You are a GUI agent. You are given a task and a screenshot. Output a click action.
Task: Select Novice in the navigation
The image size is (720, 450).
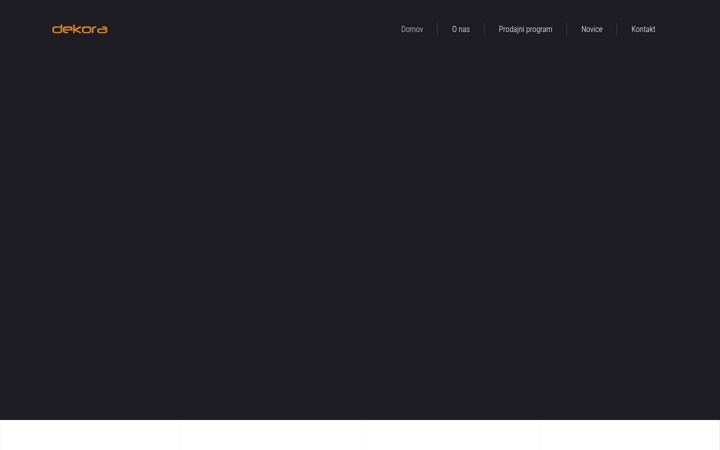(x=591, y=29)
